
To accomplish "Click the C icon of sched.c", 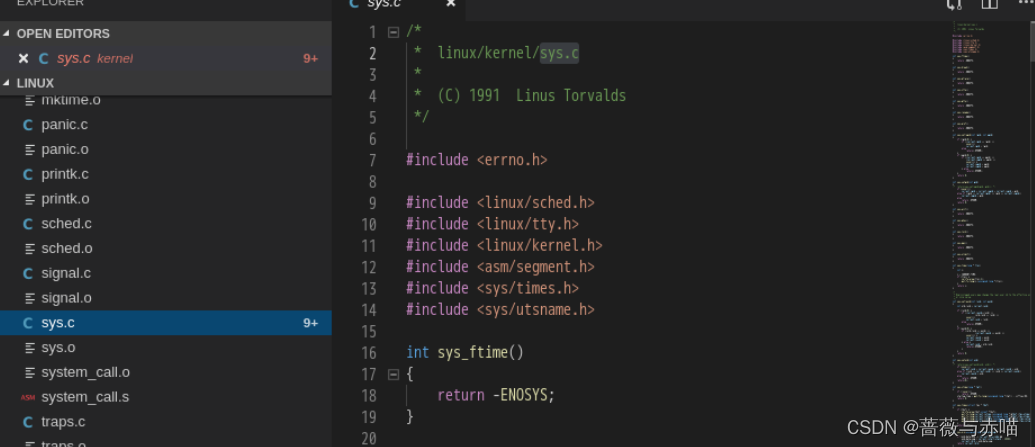I will point(28,224).
